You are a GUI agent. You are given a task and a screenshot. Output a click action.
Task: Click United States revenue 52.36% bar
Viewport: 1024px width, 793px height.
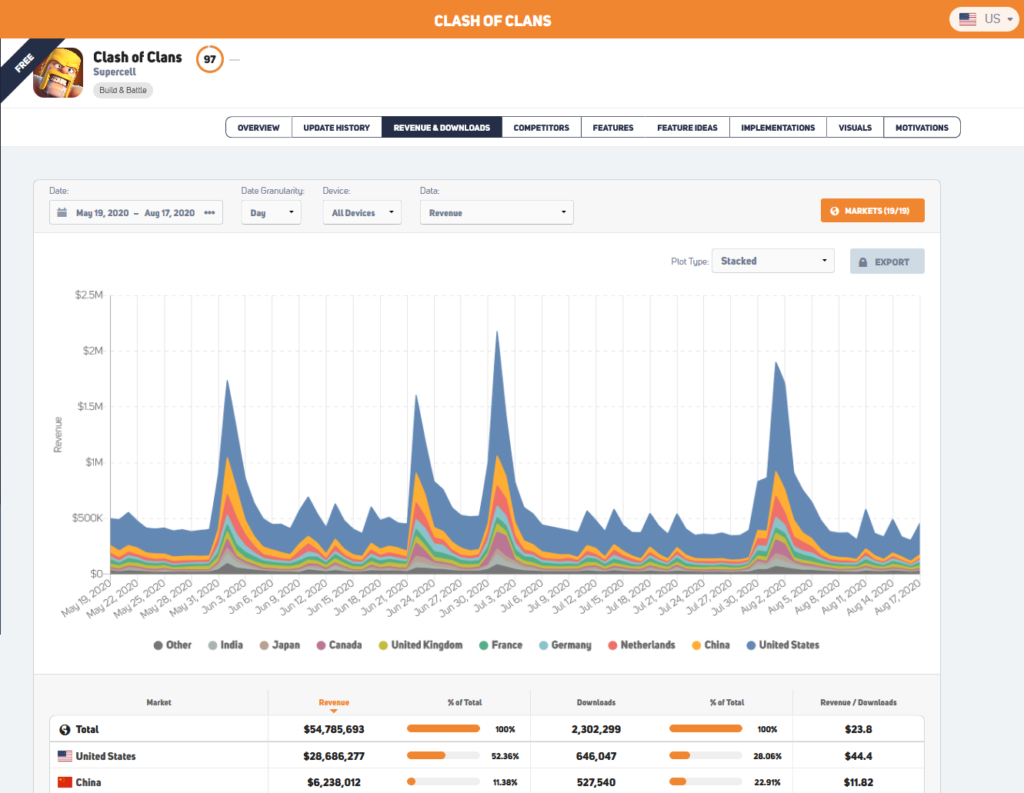click(443, 755)
